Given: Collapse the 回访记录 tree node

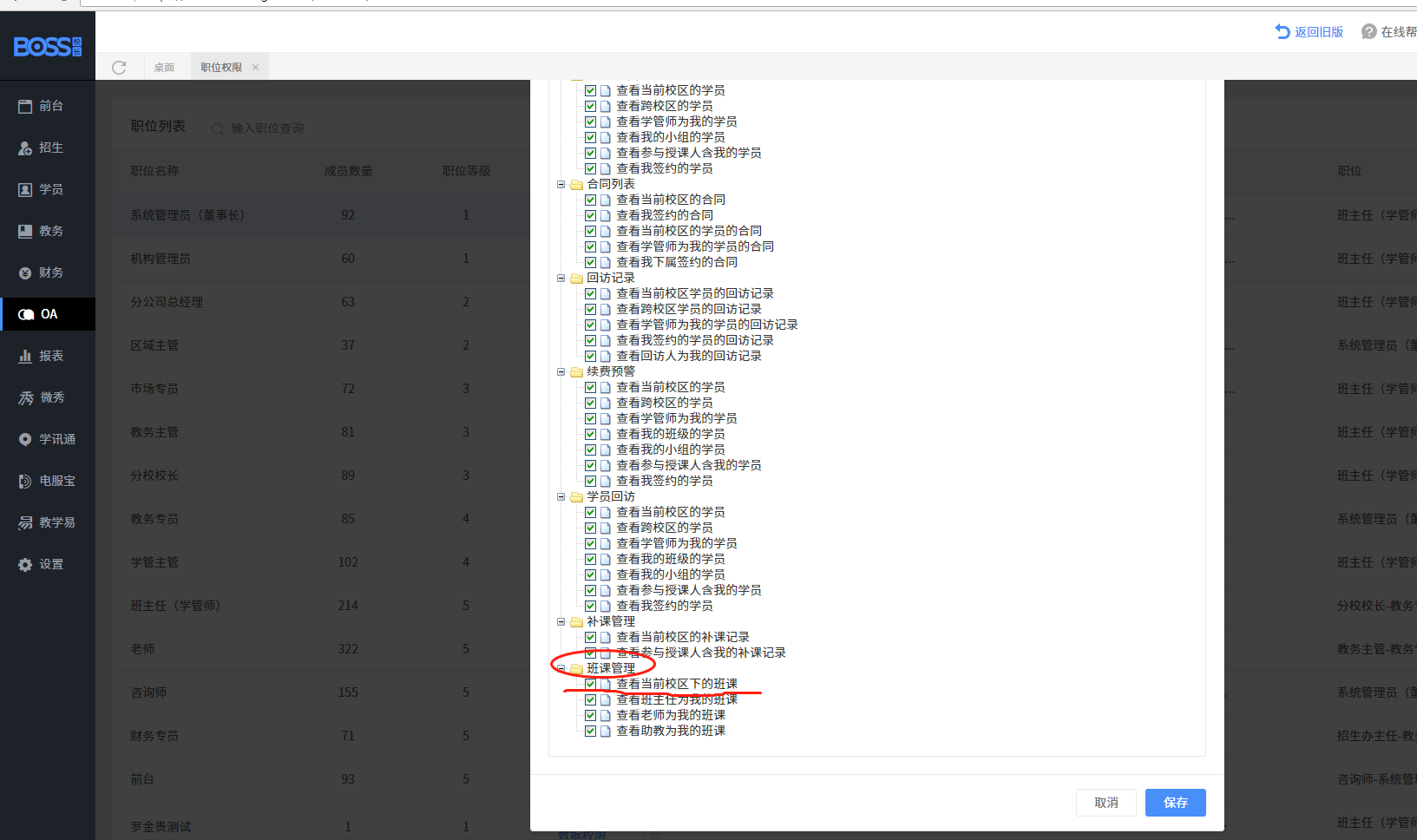Looking at the screenshot, I should point(561,279).
